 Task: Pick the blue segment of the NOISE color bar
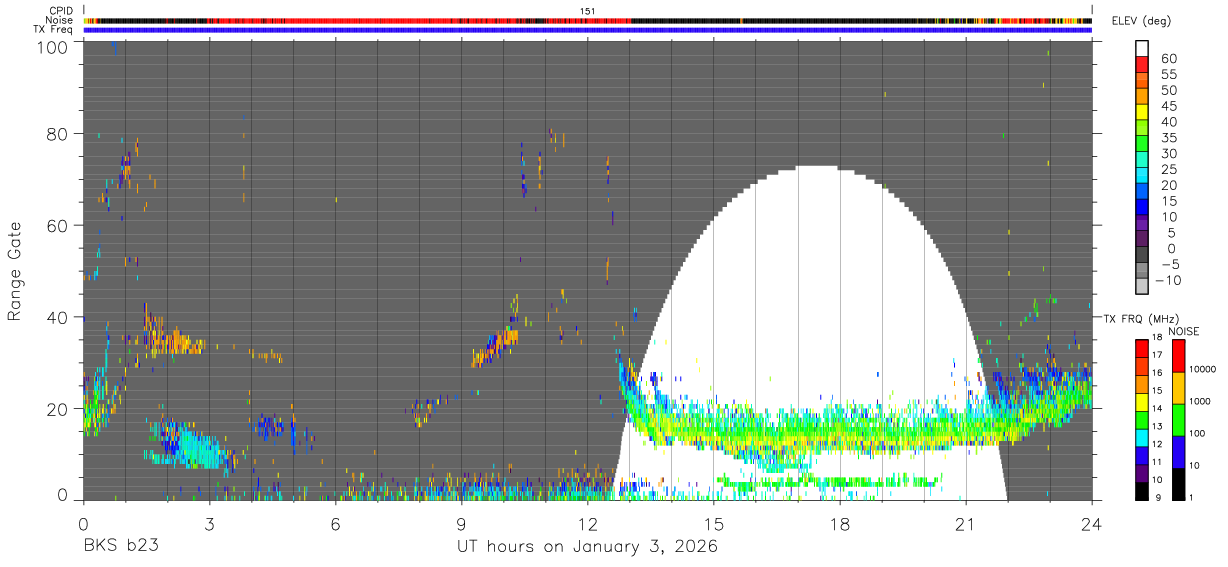coord(1178,452)
